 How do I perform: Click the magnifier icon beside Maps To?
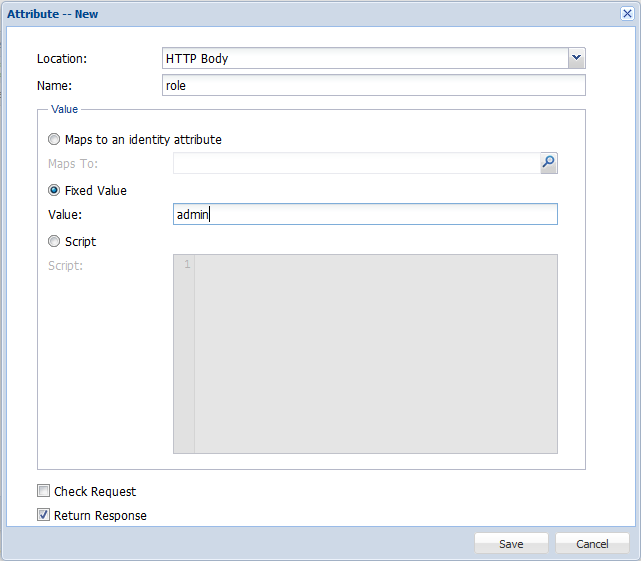548,163
